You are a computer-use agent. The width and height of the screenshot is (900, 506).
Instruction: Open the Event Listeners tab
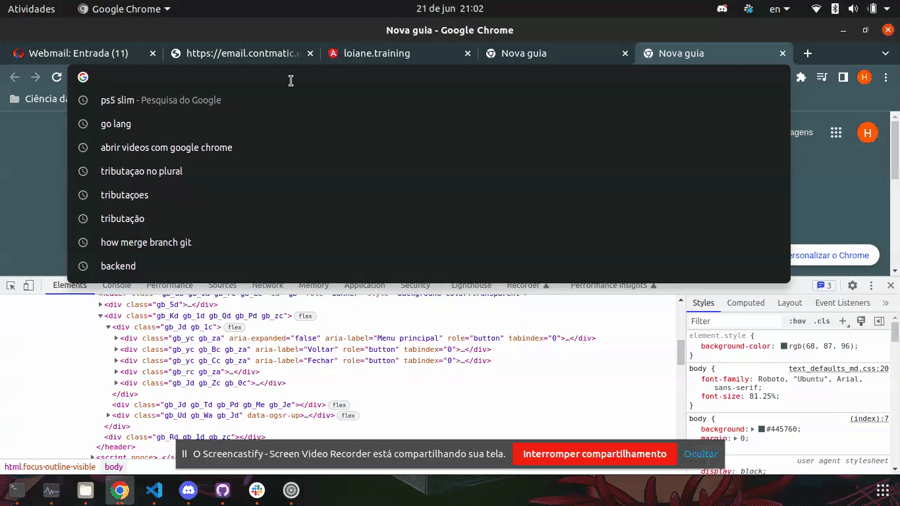coord(842,303)
